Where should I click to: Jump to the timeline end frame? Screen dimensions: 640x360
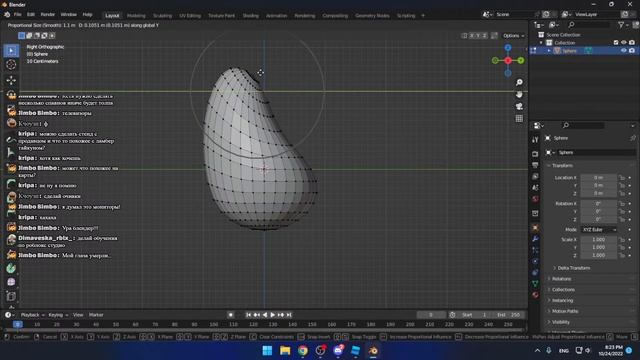pyautogui.click(x=289, y=315)
